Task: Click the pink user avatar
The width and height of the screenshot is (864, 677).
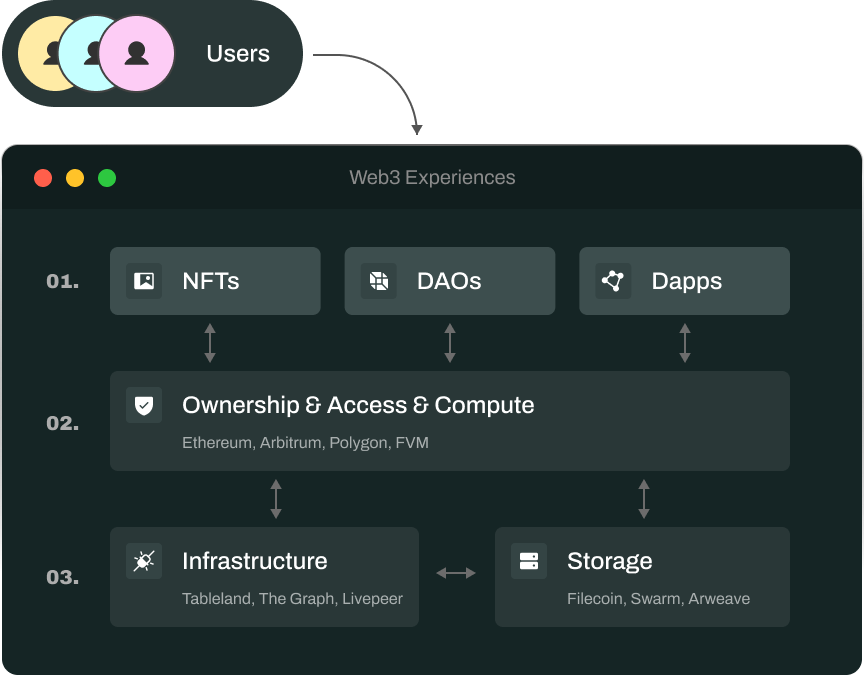Action: (x=137, y=53)
